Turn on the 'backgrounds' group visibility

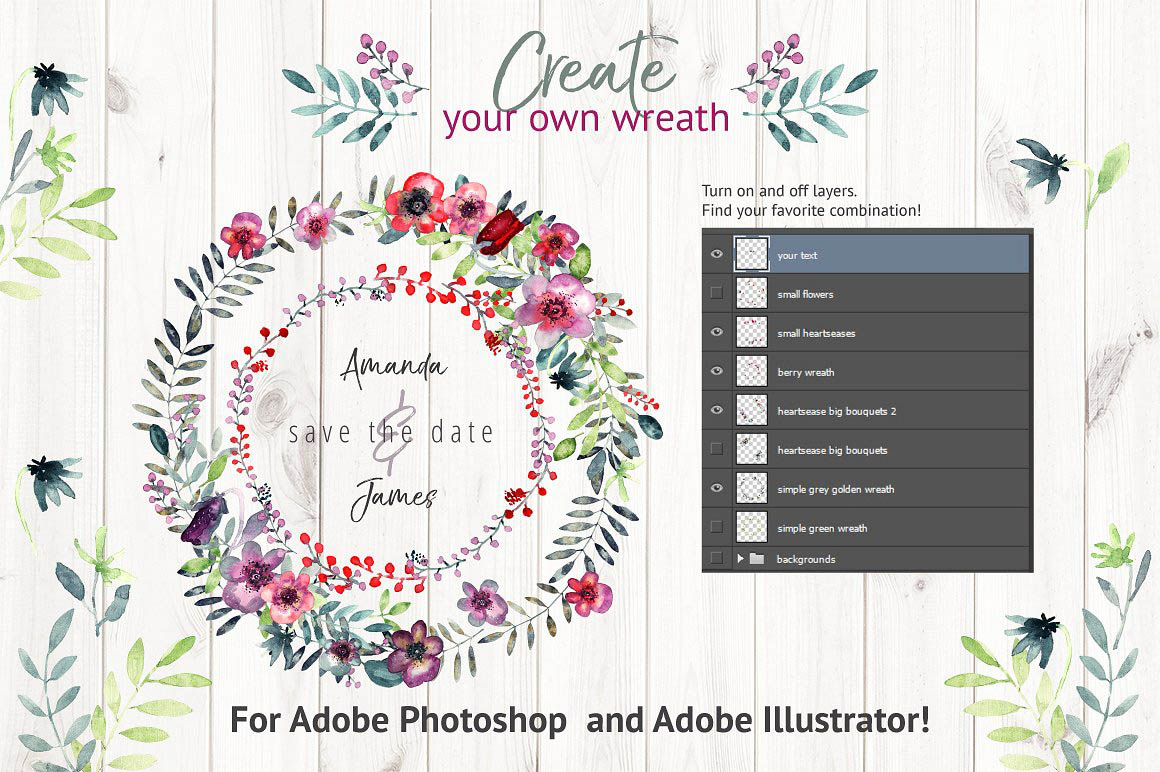coord(716,558)
